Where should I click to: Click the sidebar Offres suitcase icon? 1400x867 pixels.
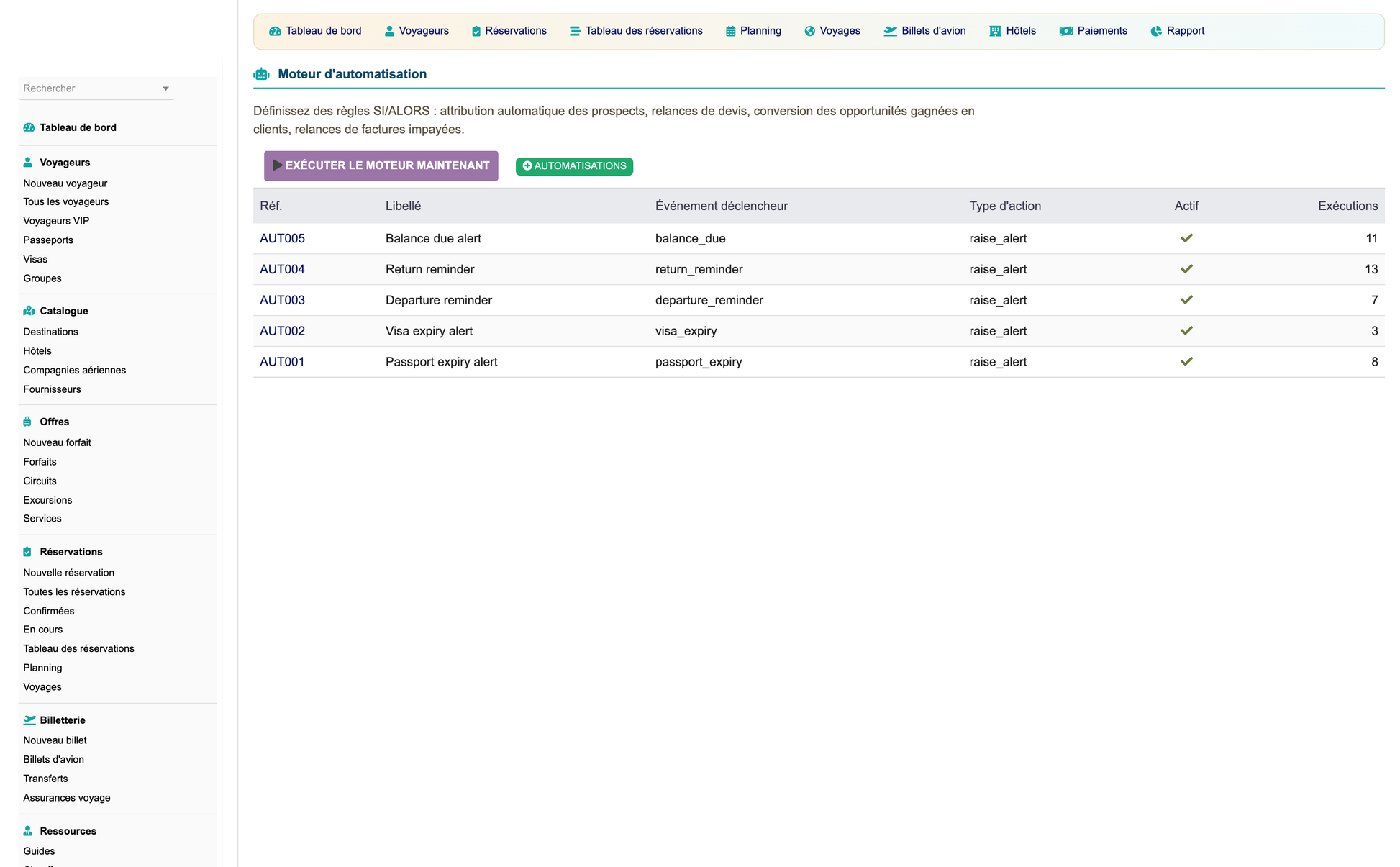point(27,422)
